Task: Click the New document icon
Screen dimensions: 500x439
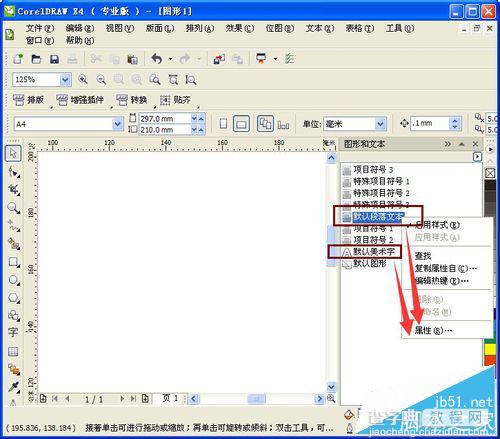Action: pos(18,59)
